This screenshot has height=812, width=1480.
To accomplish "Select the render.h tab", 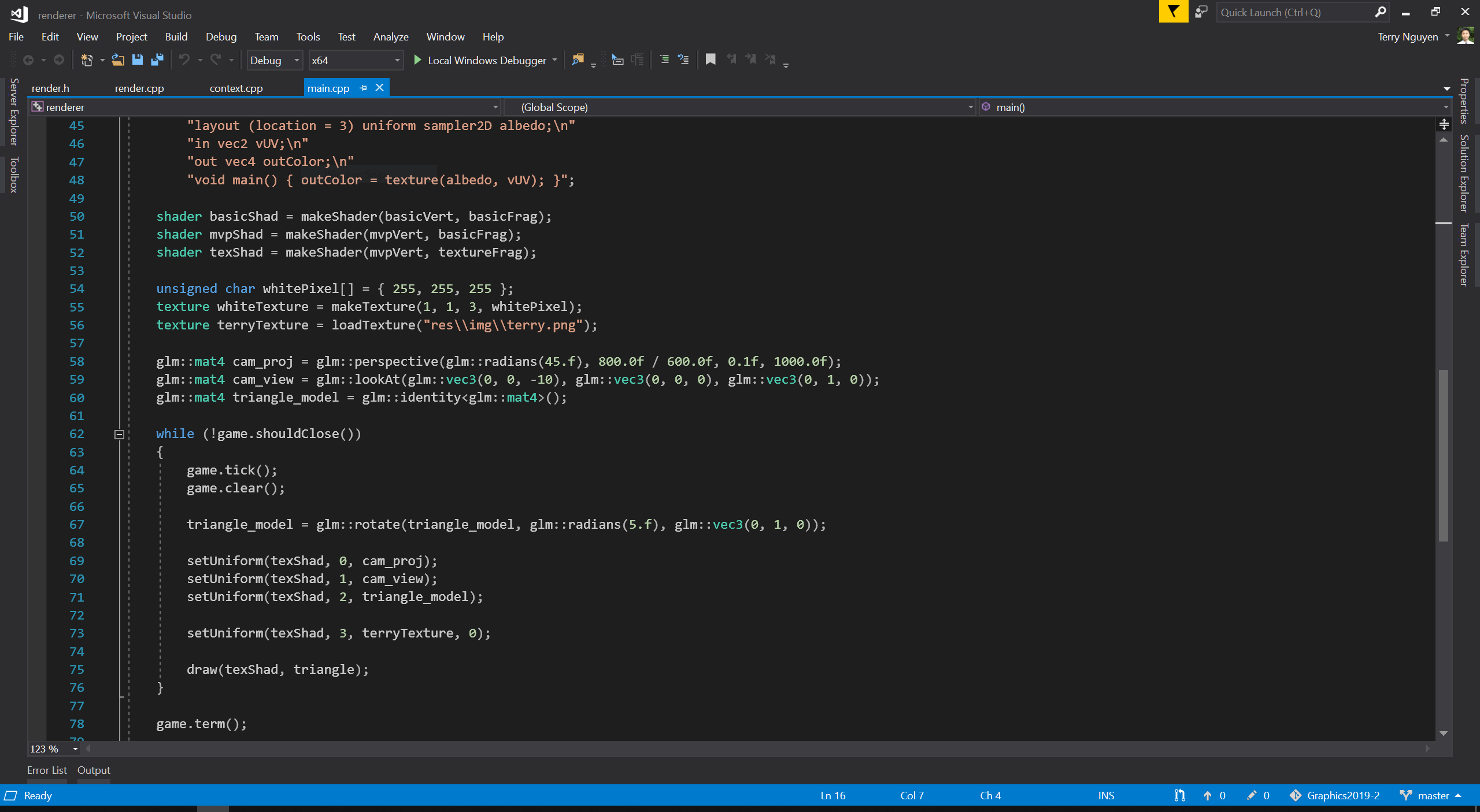I will pyautogui.click(x=50, y=88).
